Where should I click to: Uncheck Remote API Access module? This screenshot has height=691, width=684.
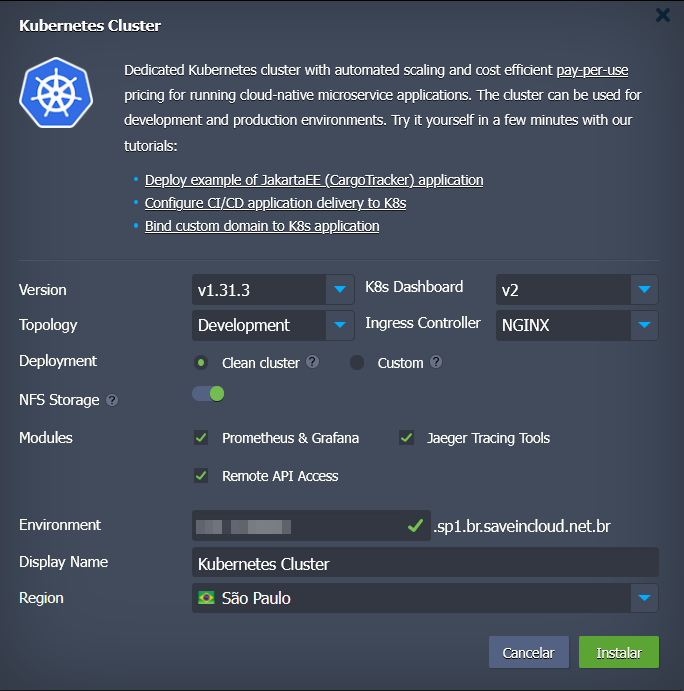coord(201,476)
